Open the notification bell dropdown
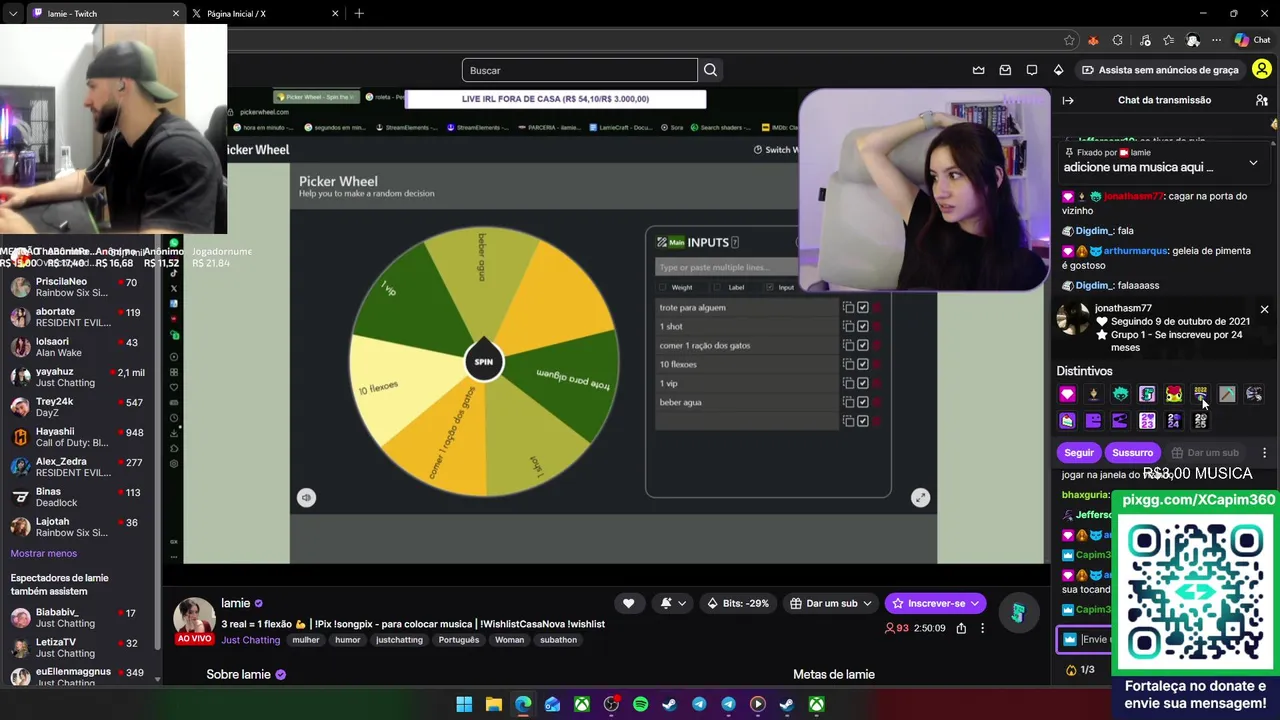1280x720 pixels. click(x=673, y=603)
